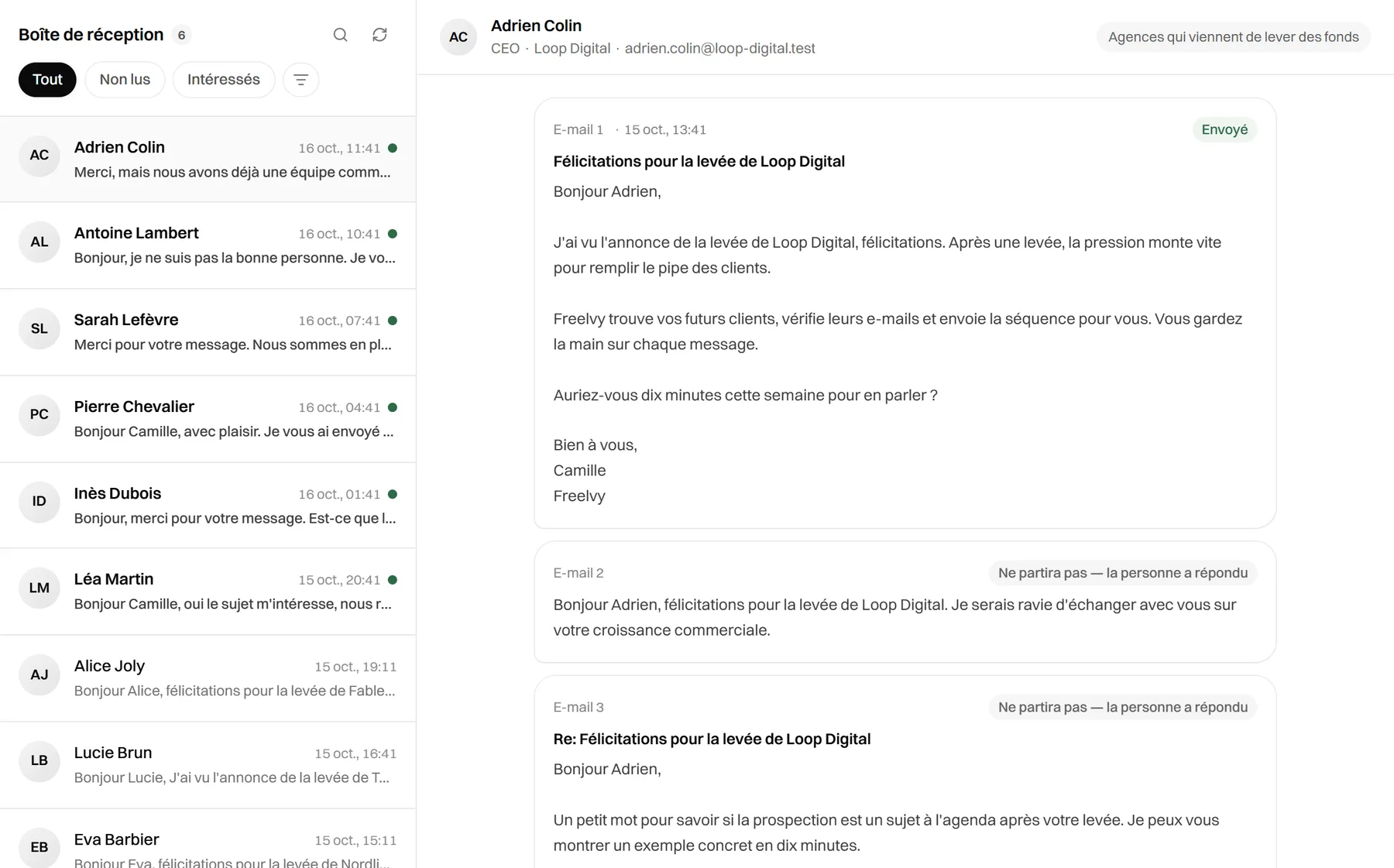
Task: Open Léa Martin's message
Action: click(208, 592)
